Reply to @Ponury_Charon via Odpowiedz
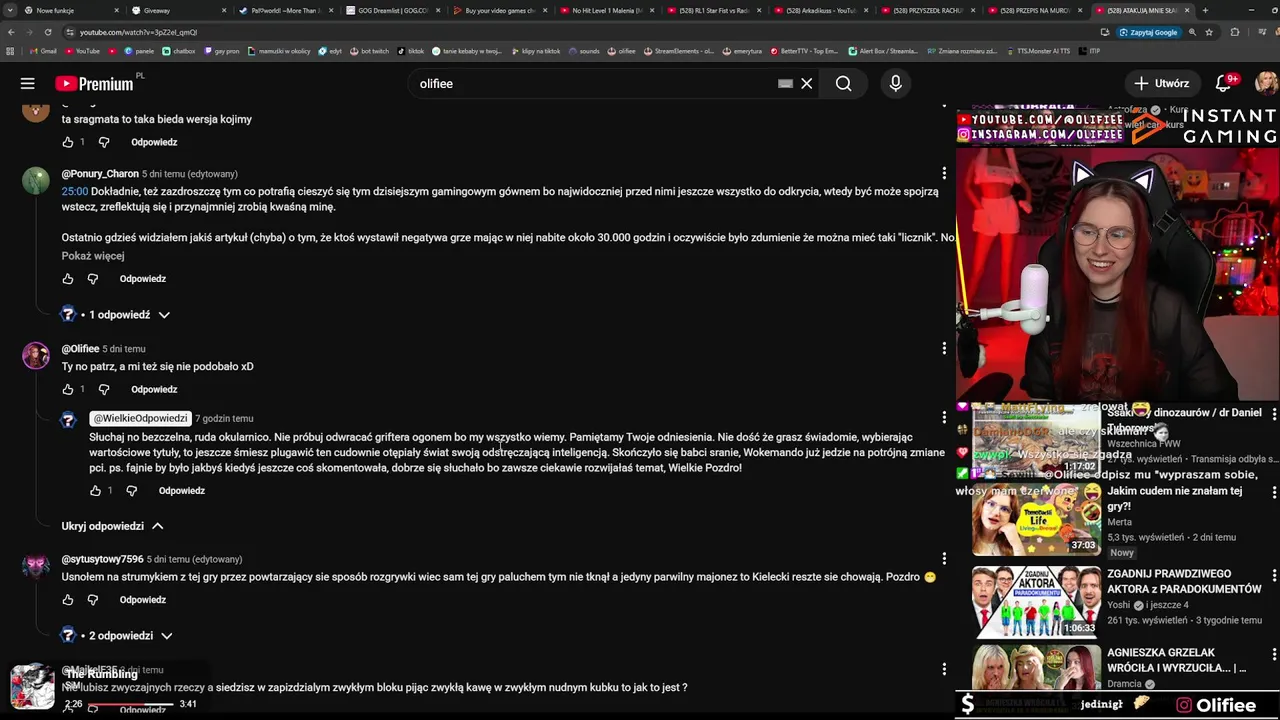The height and width of the screenshot is (720, 1280). 143,279
